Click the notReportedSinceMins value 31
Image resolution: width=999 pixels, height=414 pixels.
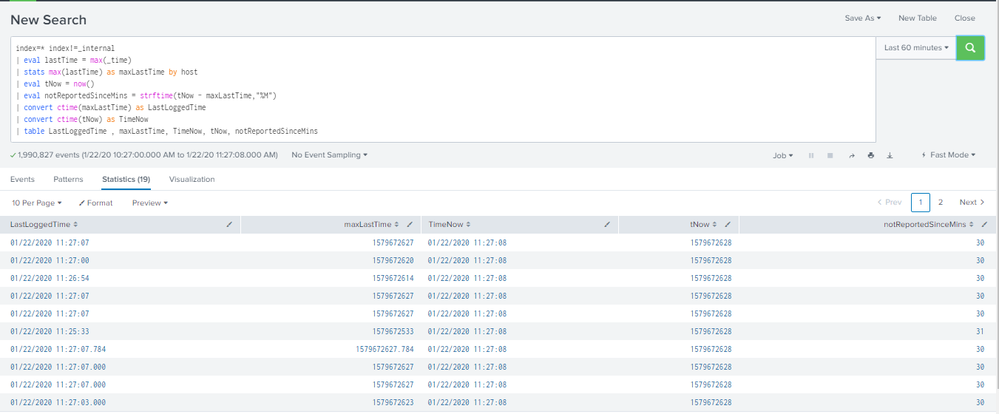(980, 331)
